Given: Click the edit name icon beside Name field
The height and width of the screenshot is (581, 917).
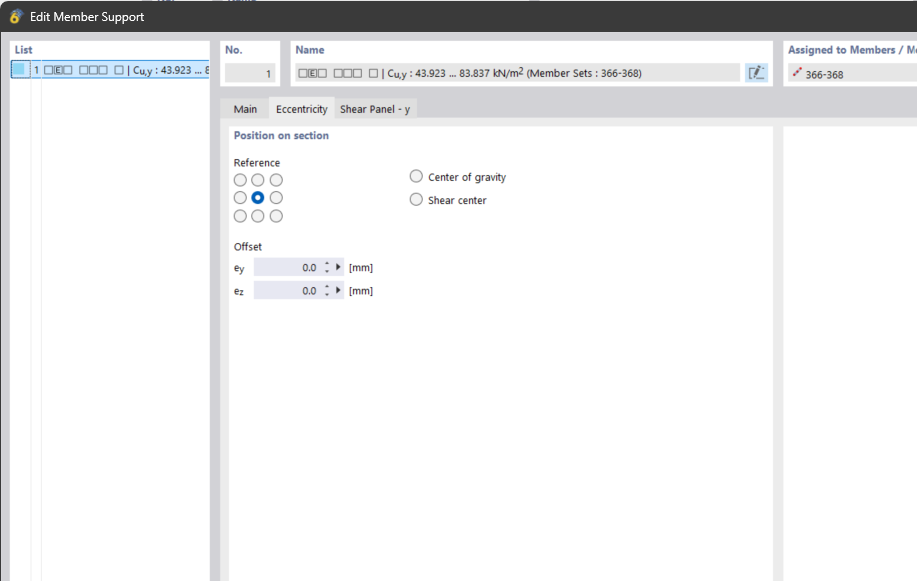Looking at the screenshot, I should pyautogui.click(x=756, y=72).
